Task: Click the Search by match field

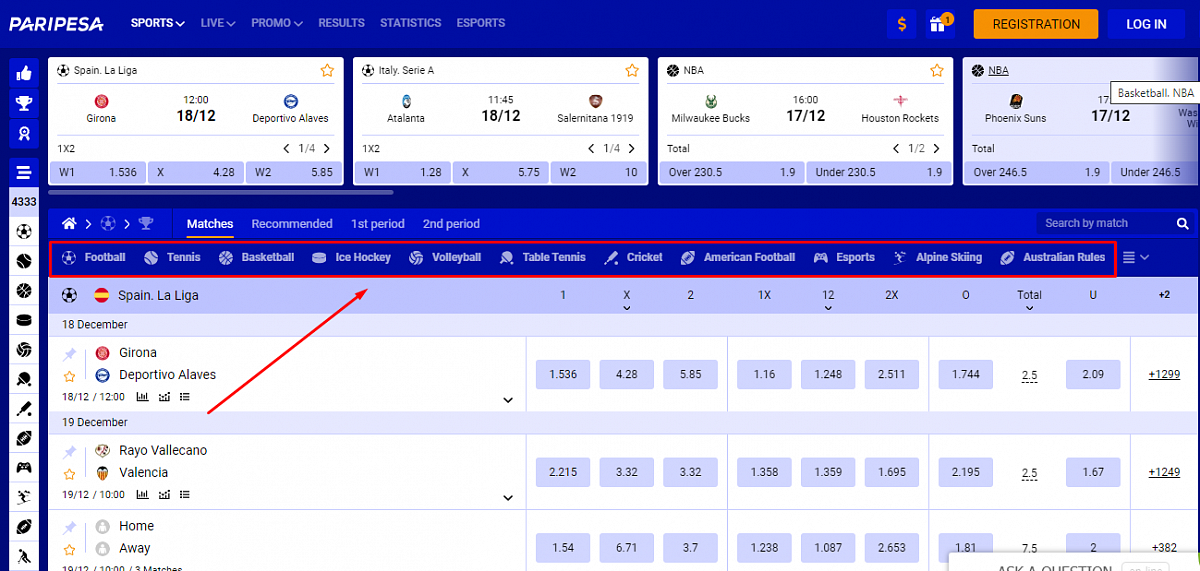Action: click(1104, 224)
